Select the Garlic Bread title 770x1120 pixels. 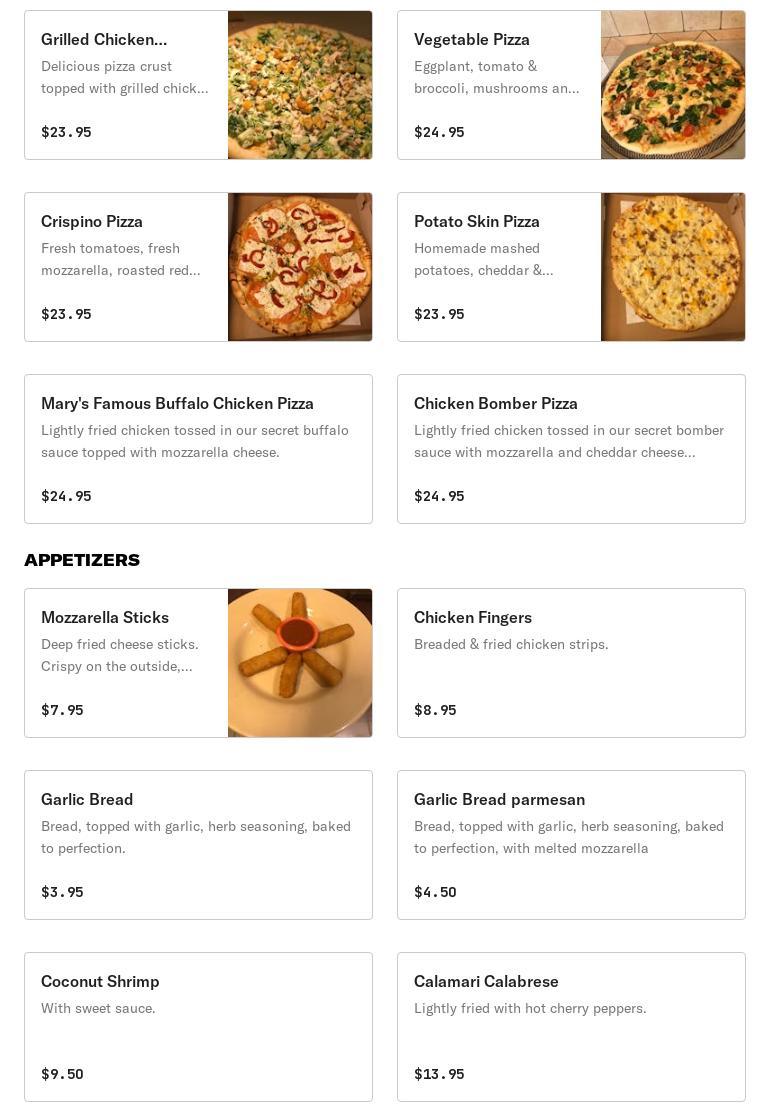coord(87,799)
